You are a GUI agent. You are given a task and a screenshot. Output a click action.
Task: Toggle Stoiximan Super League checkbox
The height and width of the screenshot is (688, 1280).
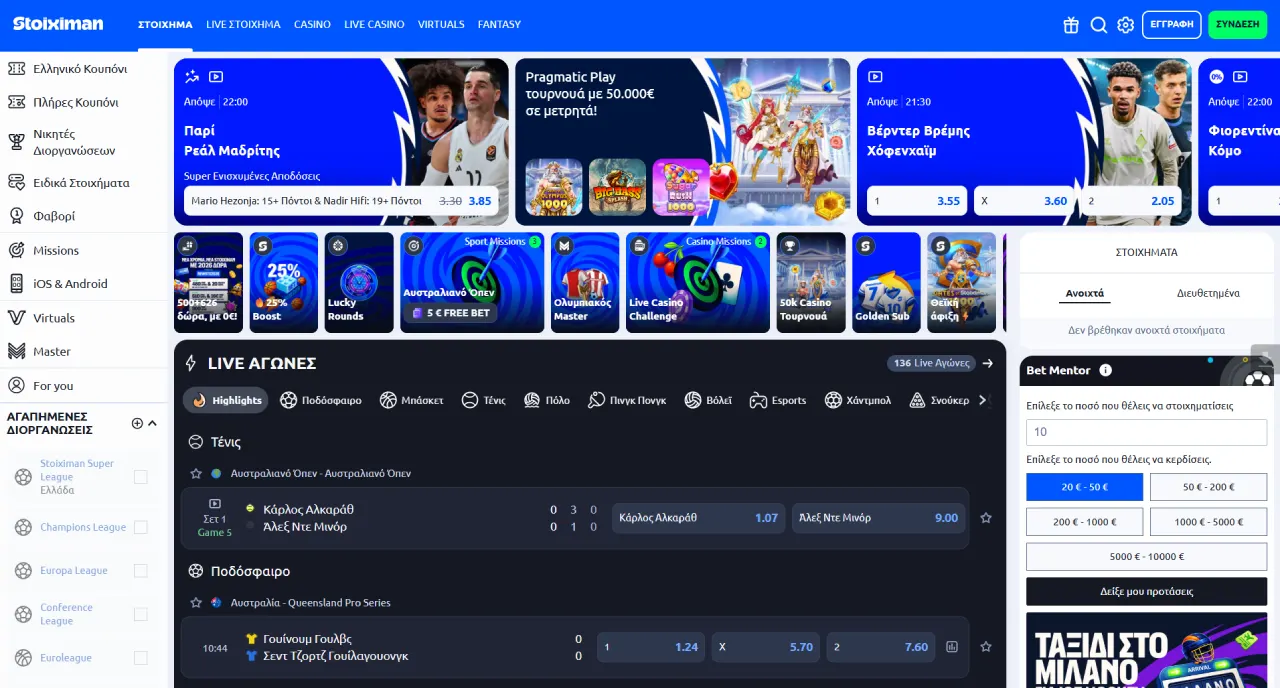[141, 477]
